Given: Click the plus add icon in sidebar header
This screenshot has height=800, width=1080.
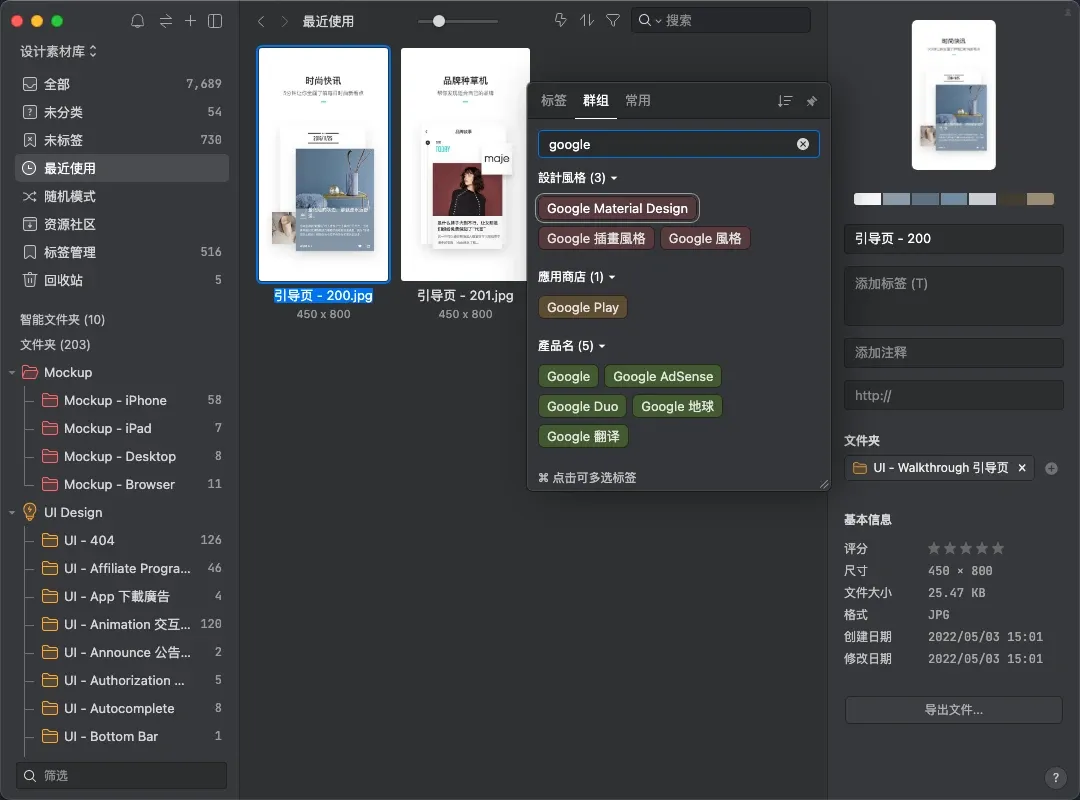Looking at the screenshot, I should coord(190,21).
